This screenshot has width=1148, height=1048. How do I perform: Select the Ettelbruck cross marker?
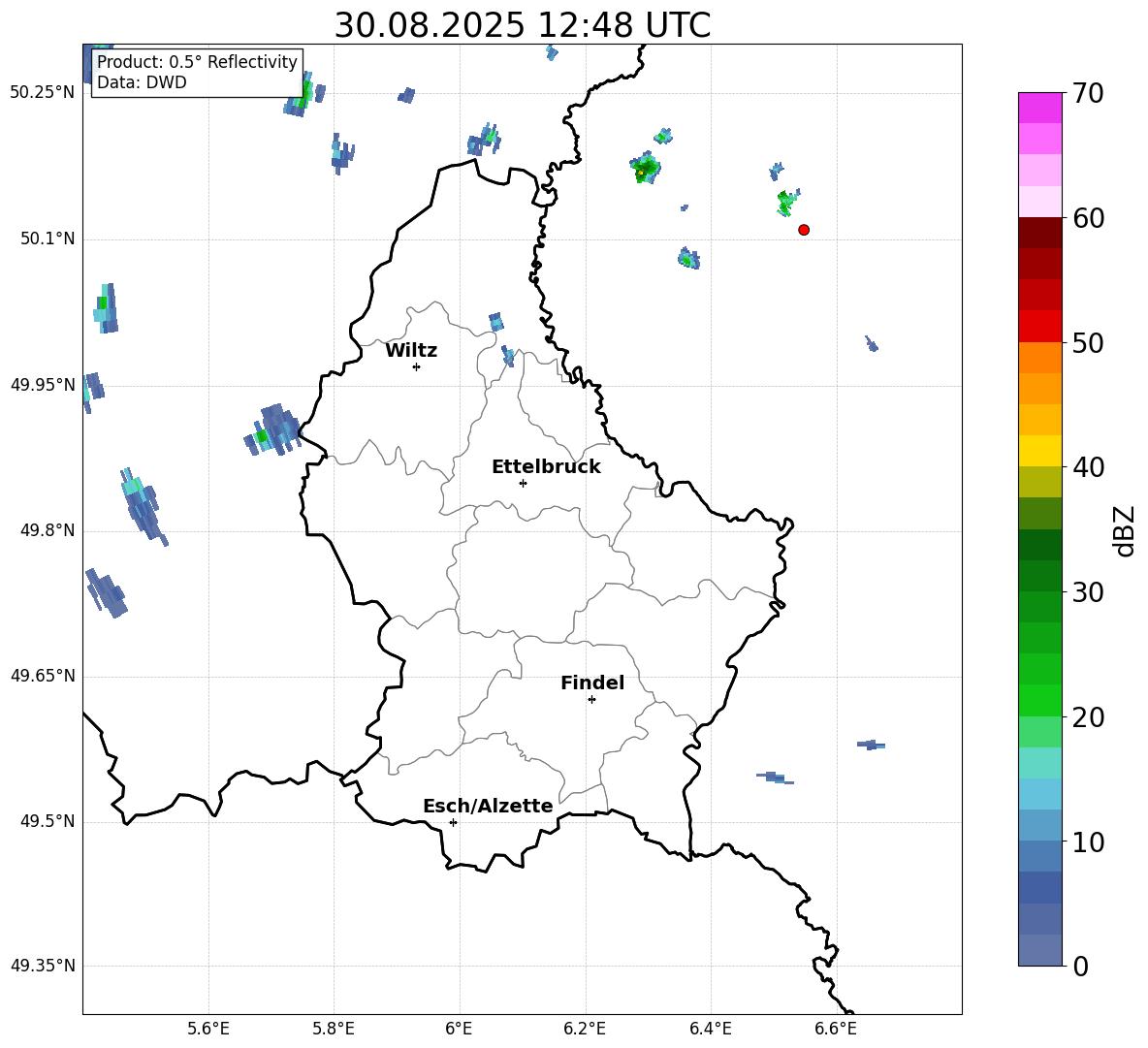coord(523,483)
